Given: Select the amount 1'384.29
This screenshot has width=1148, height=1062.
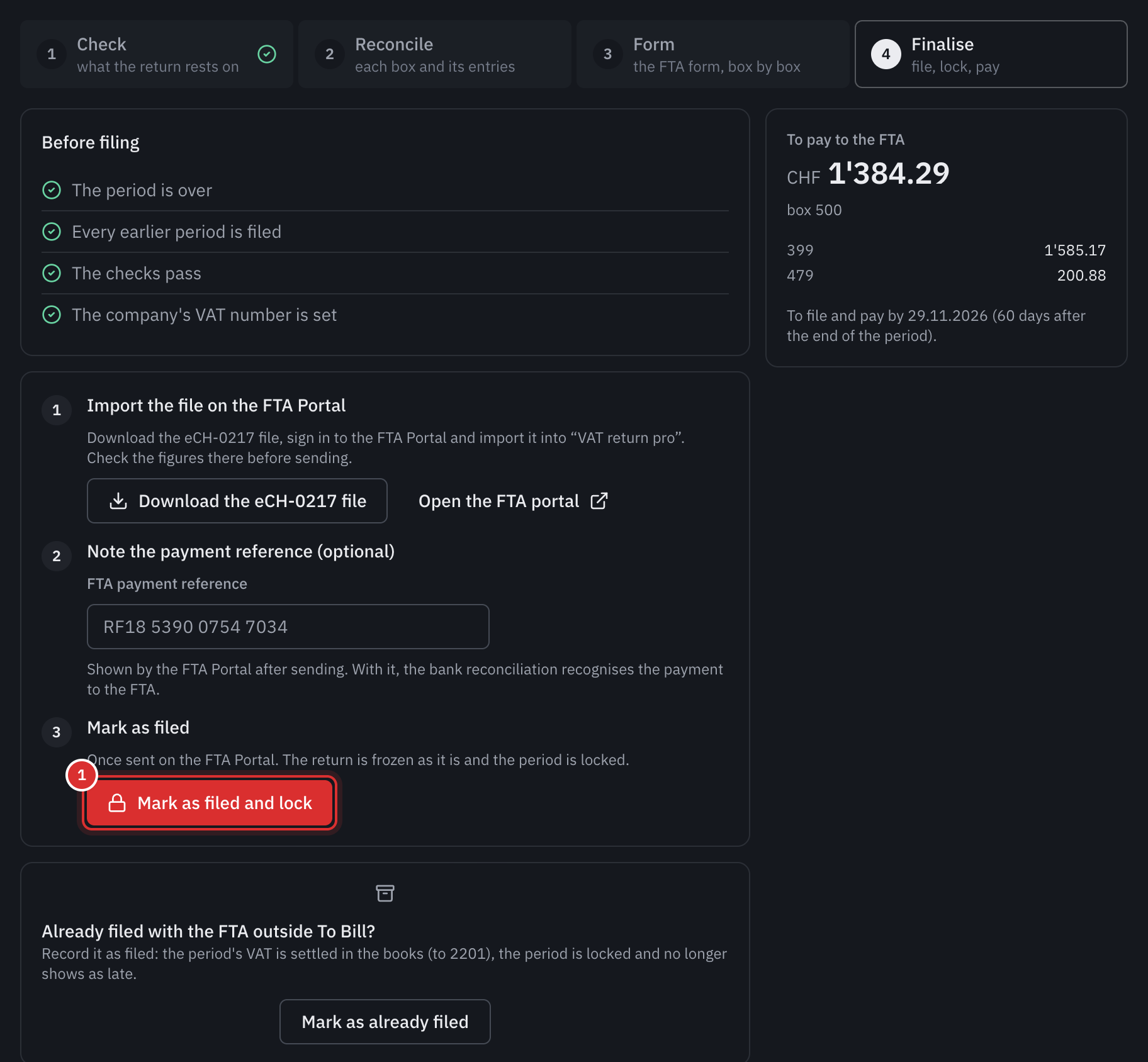Looking at the screenshot, I should 889,174.
